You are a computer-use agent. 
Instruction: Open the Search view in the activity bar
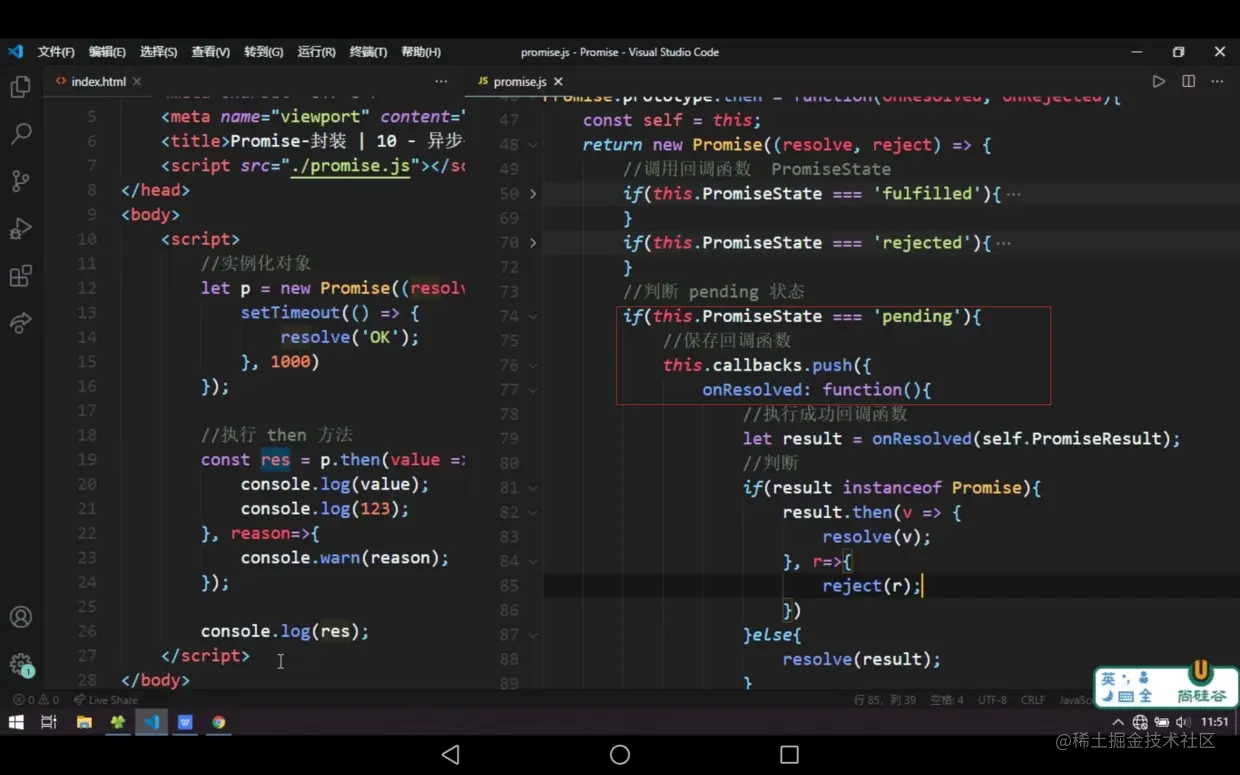[x=20, y=134]
